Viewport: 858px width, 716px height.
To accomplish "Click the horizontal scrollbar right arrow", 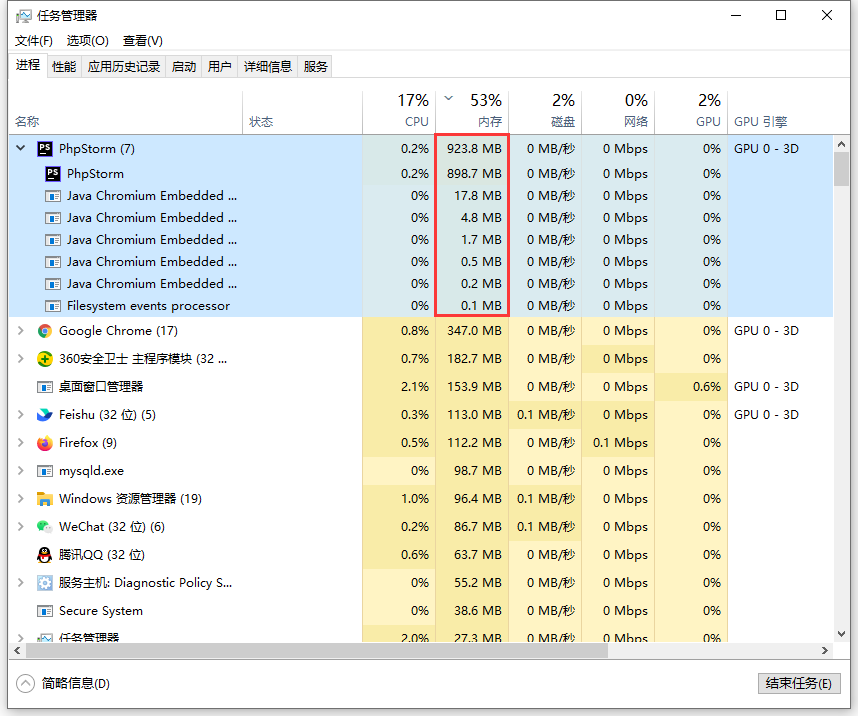I will click(x=825, y=650).
